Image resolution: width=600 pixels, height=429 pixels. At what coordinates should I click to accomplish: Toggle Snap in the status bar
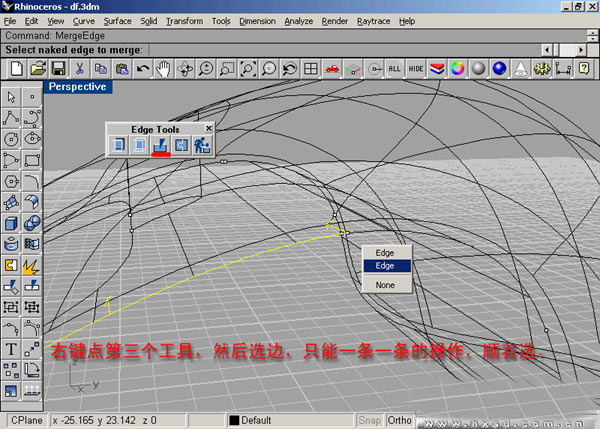pyautogui.click(x=370, y=420)
